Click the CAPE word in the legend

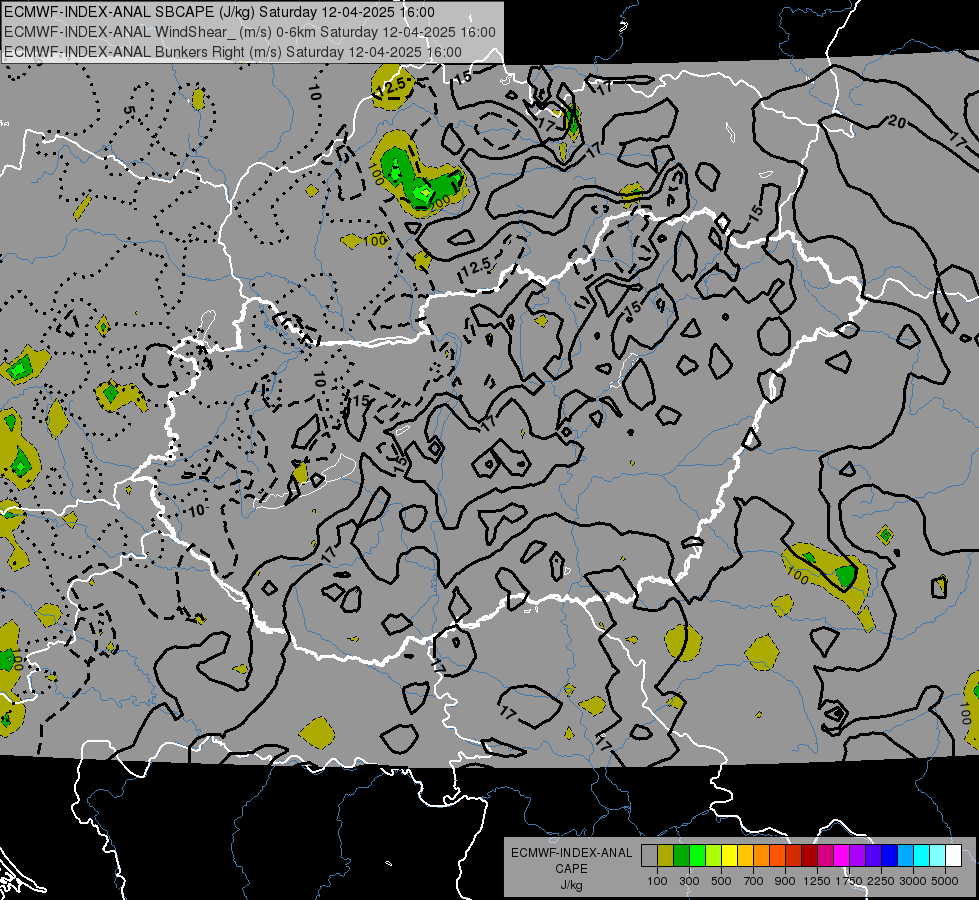point(572,869)
